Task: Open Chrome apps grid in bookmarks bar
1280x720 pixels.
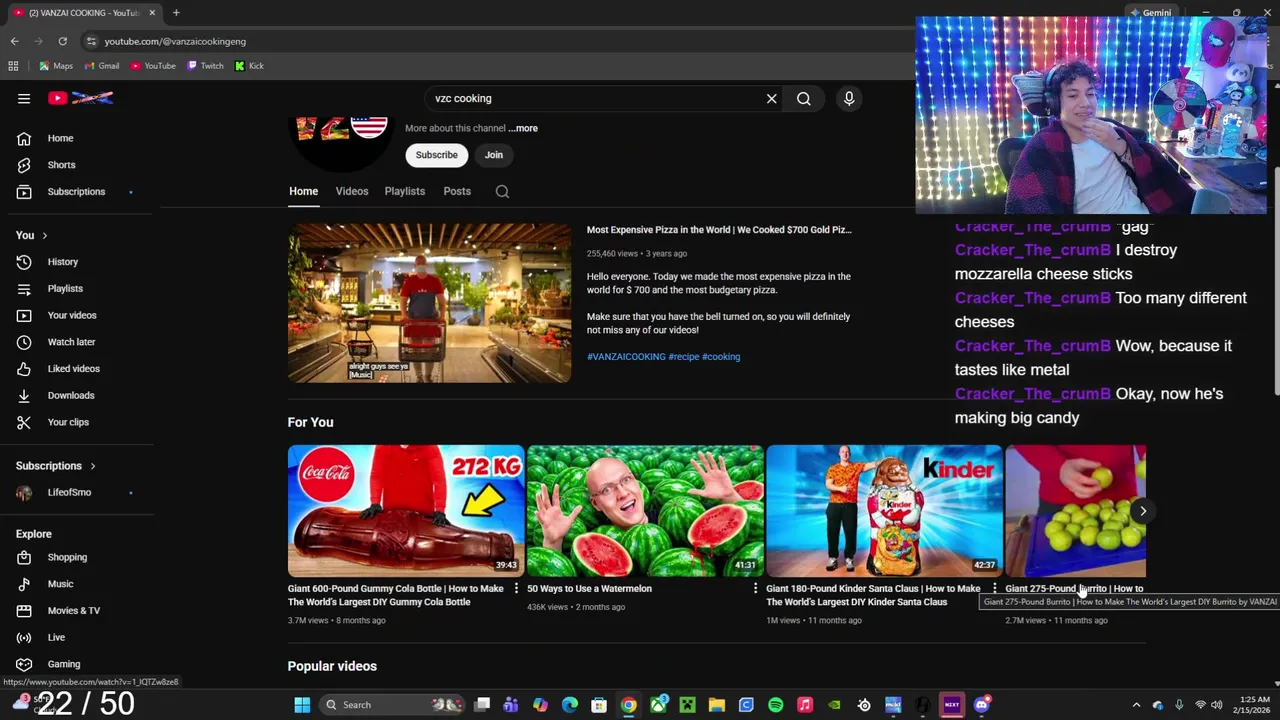Action: coord(13,66)
